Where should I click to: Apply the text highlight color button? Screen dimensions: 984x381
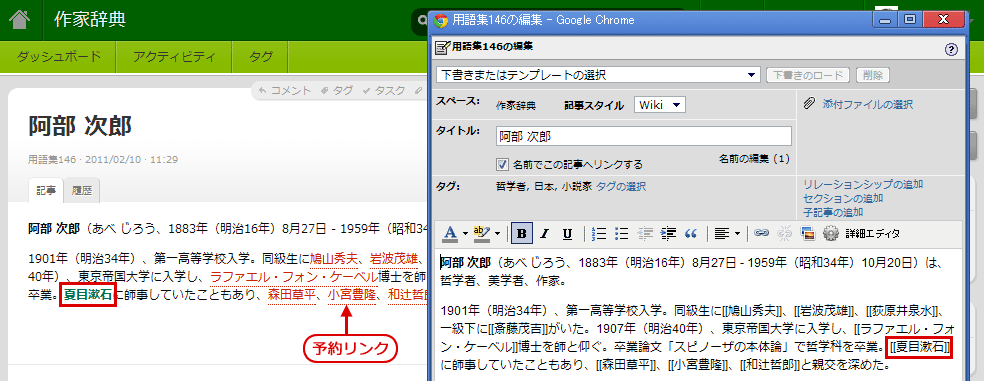(481, 233)
